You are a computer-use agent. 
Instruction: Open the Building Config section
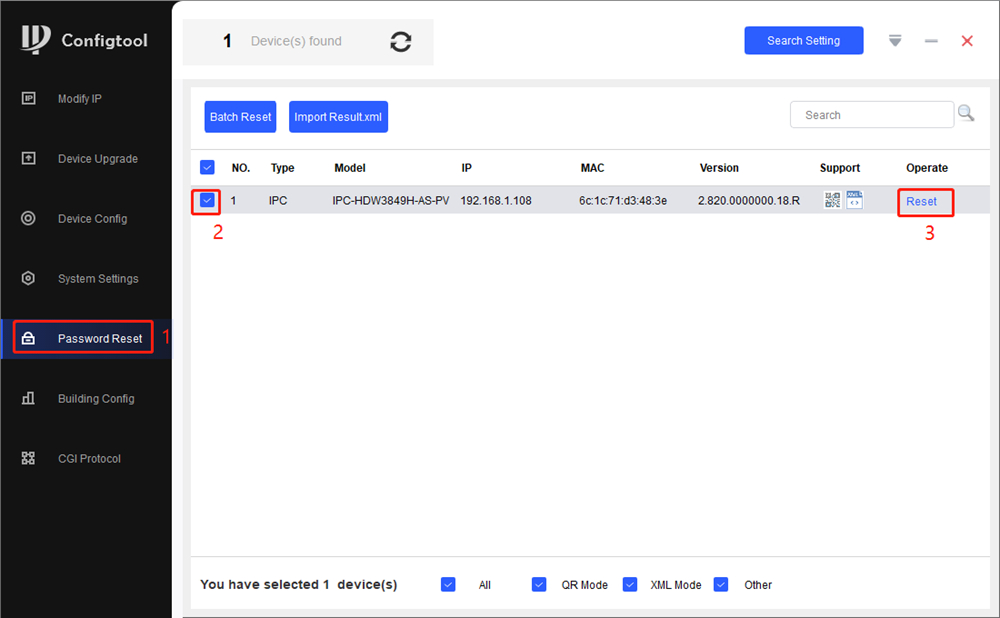(x=95, y=398)
